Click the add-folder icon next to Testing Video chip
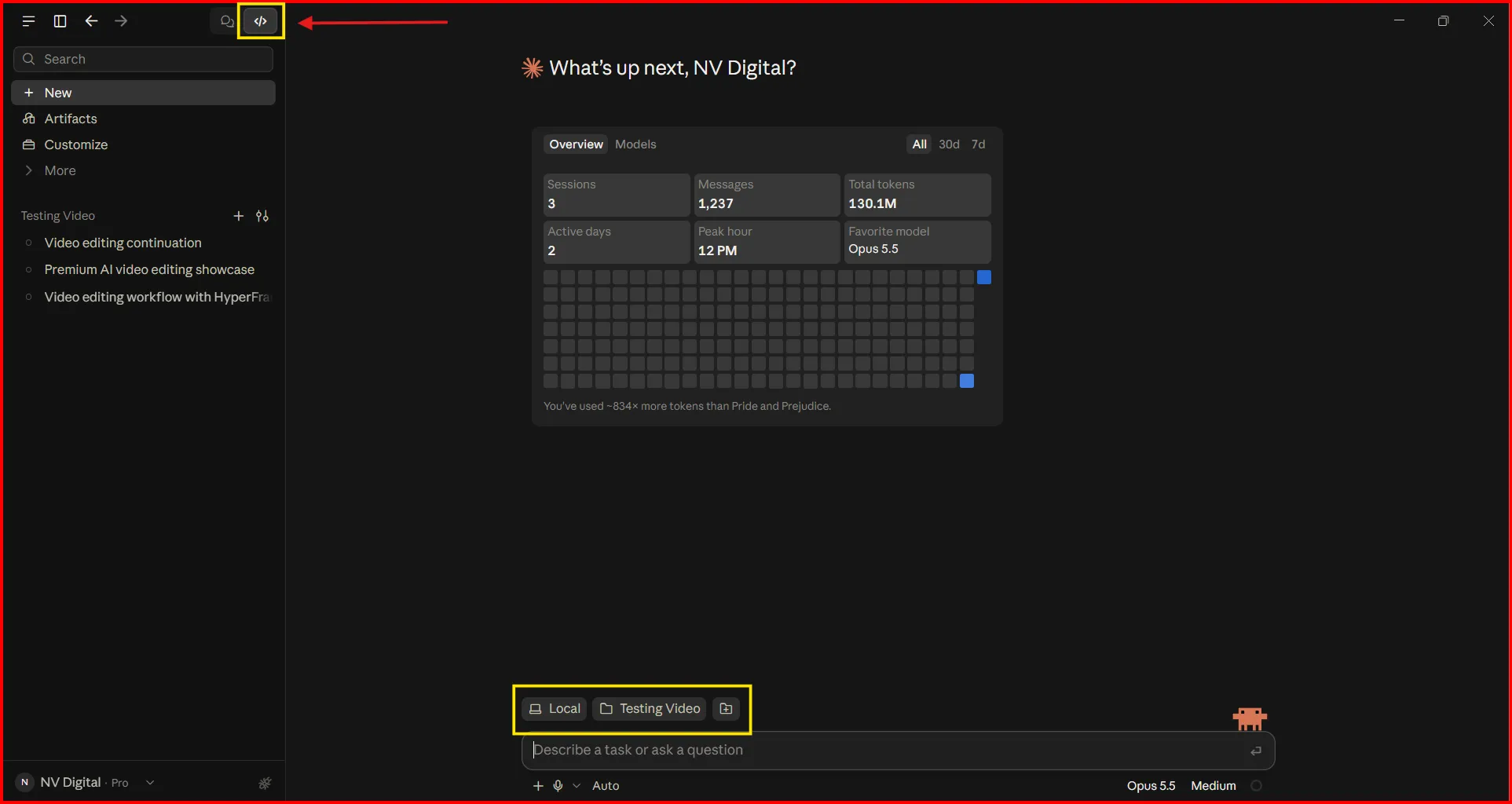Viewport: 1512px width, 804px height. [x=727, y=709]
